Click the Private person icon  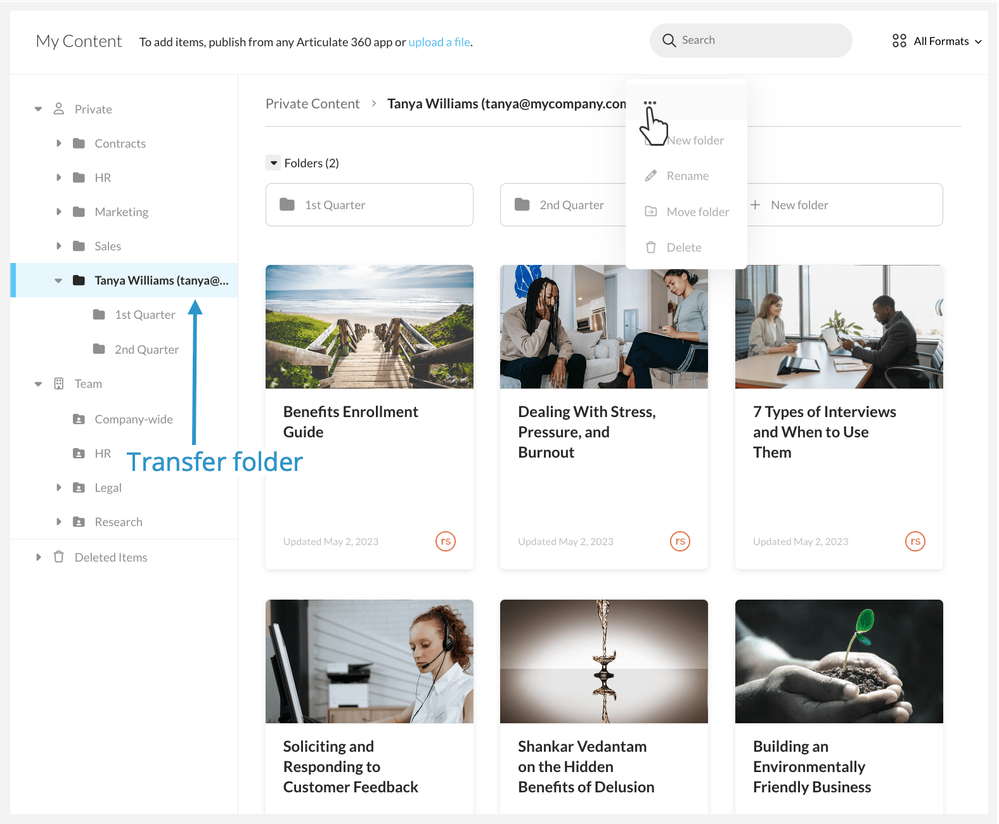coord(59,109)
